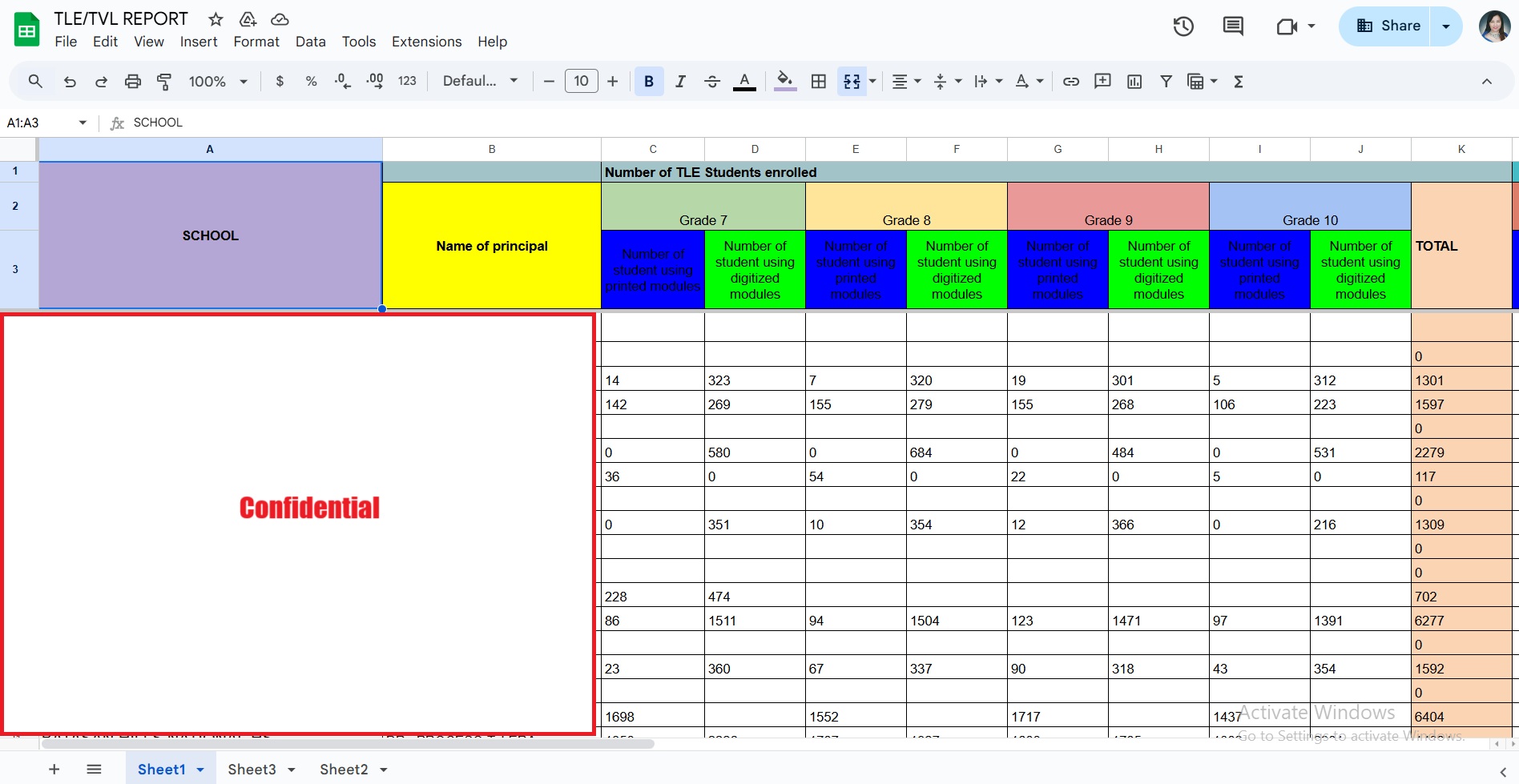The image size is (1519, 784).
Task: Open the font family dropdown
Action: coord(480,81)
